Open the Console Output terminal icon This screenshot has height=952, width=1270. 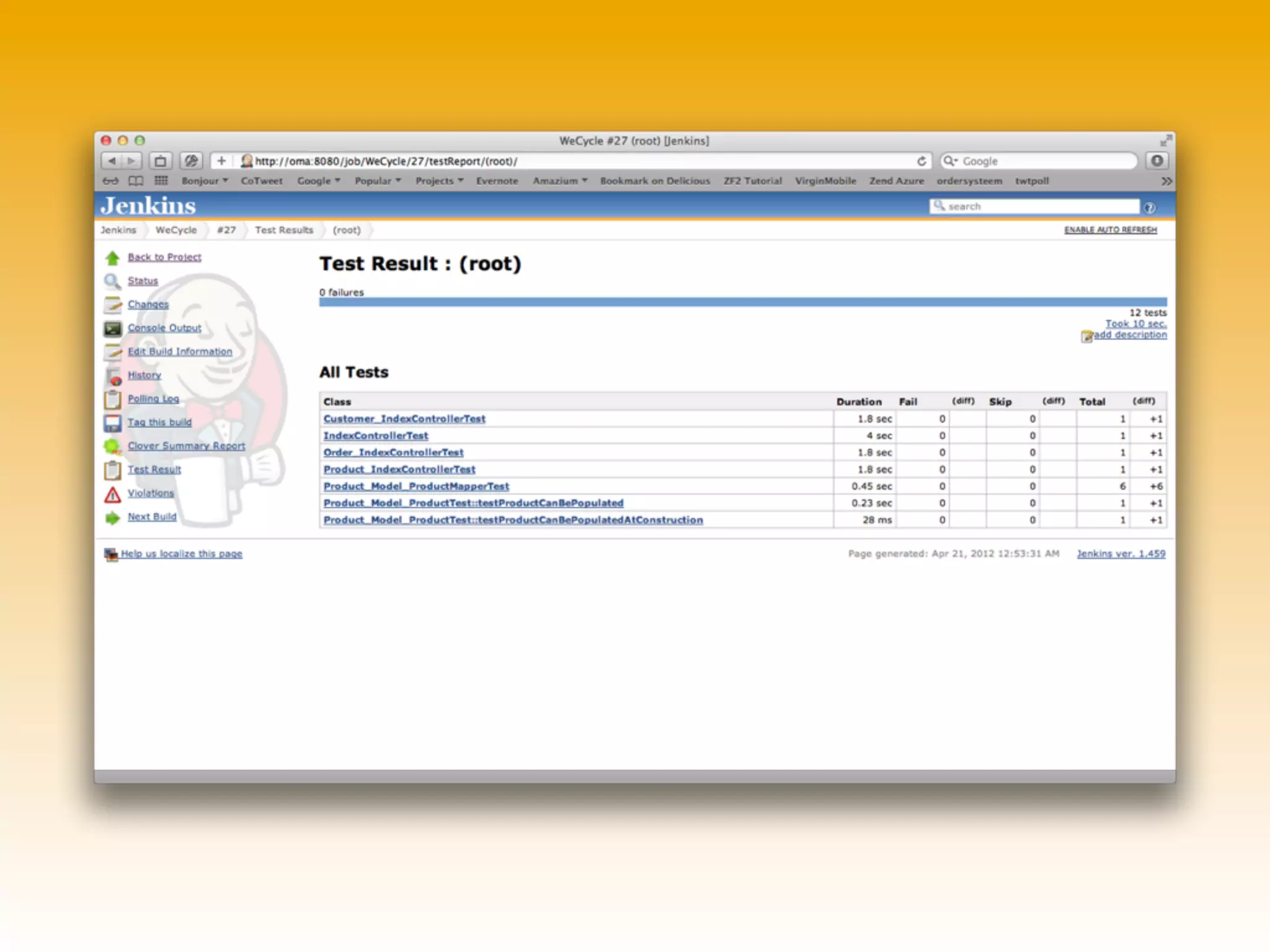(112, 328)
